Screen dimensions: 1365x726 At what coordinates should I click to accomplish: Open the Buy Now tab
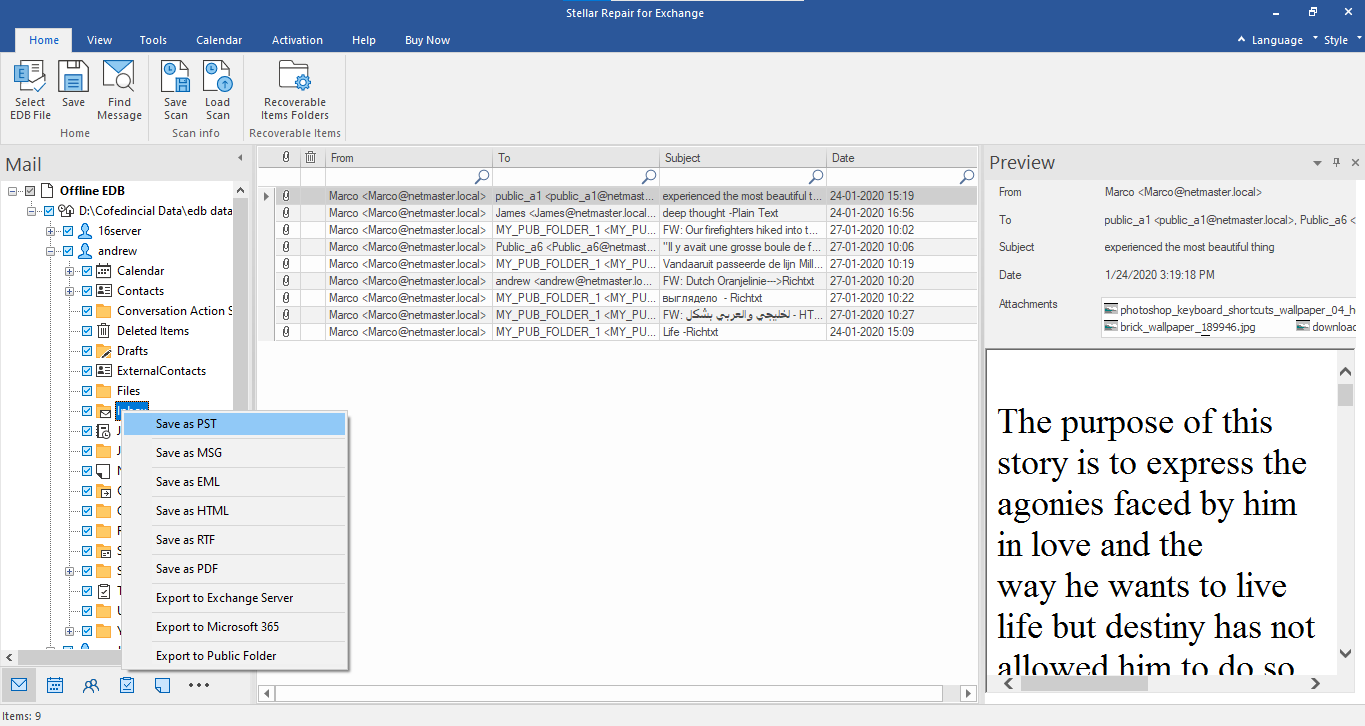pos(427,40)
